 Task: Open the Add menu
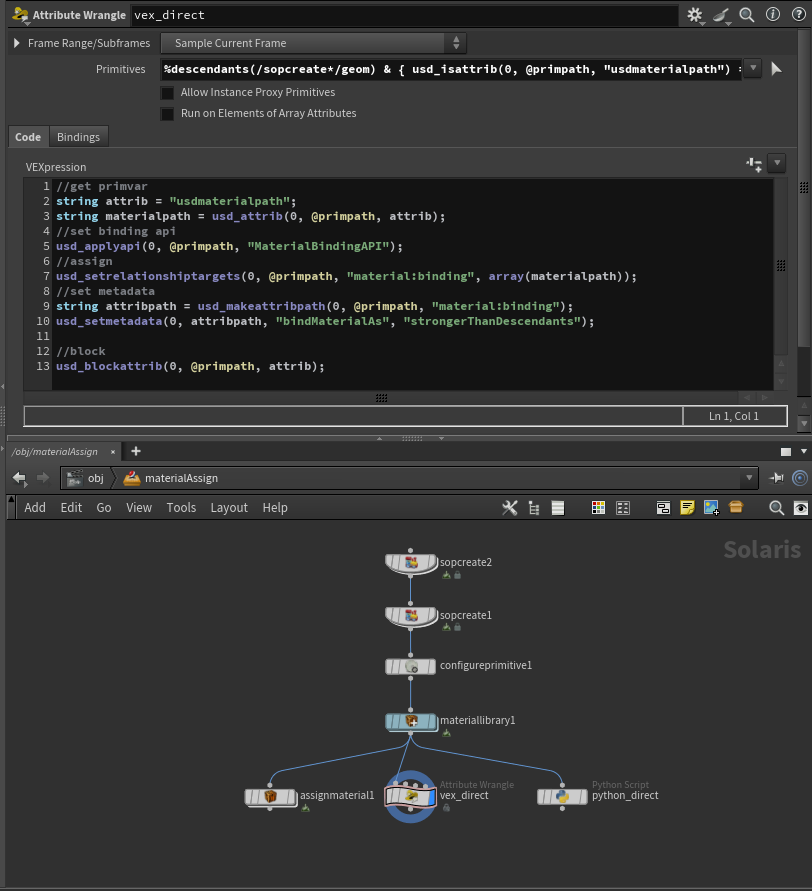click(35, 507)
